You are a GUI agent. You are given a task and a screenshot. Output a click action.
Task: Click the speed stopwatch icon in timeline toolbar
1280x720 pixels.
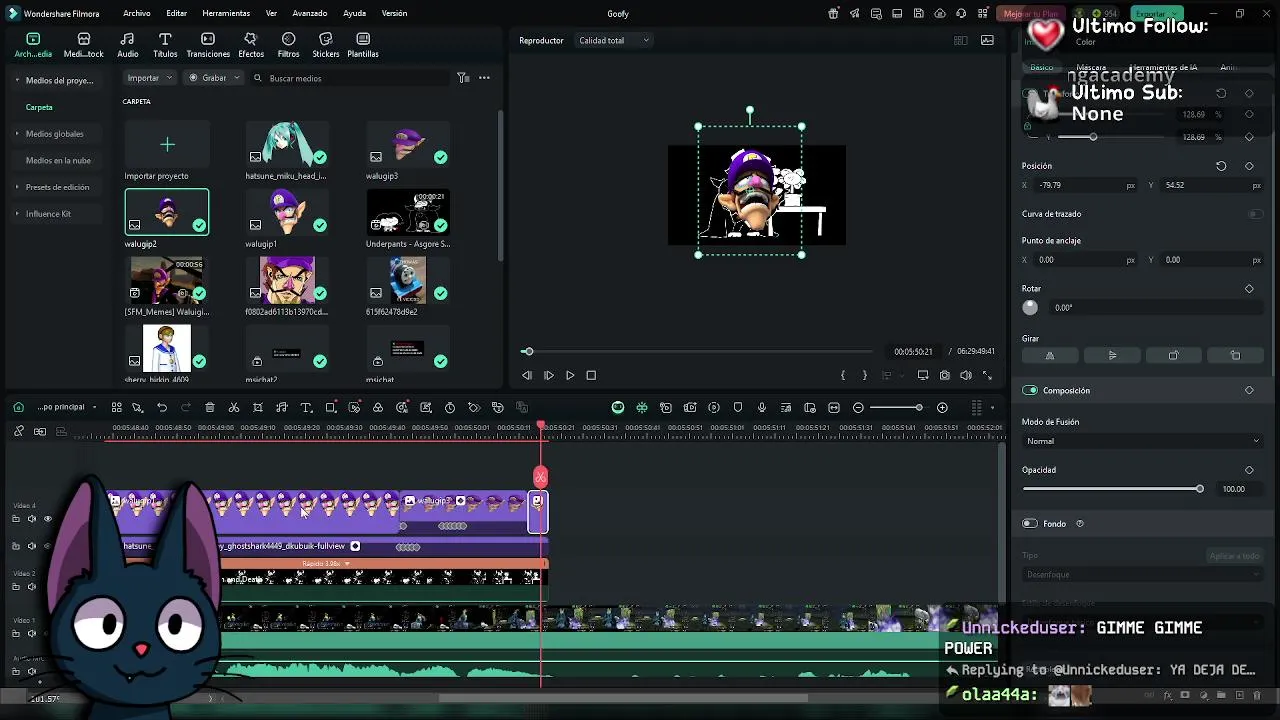click(x=450, y=408)
